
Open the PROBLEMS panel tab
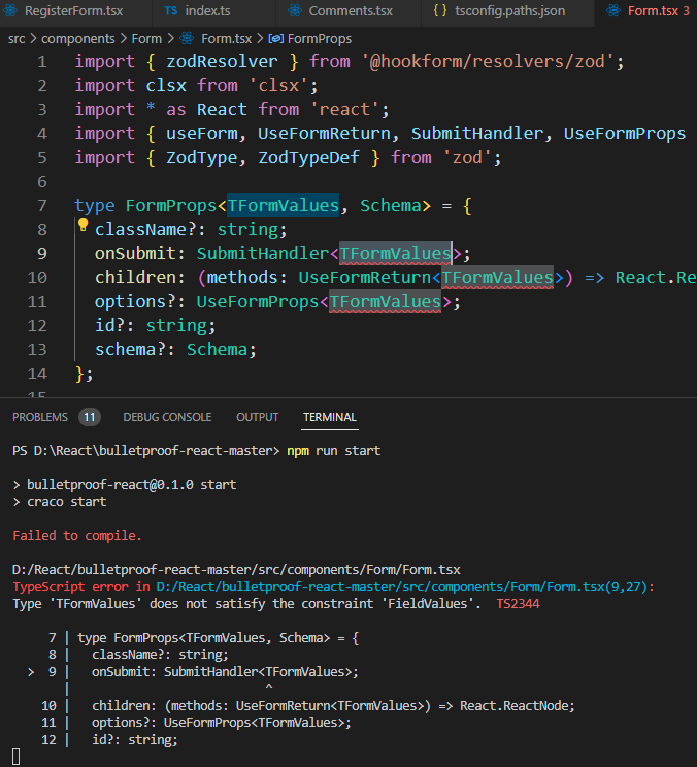click(40, 417)
